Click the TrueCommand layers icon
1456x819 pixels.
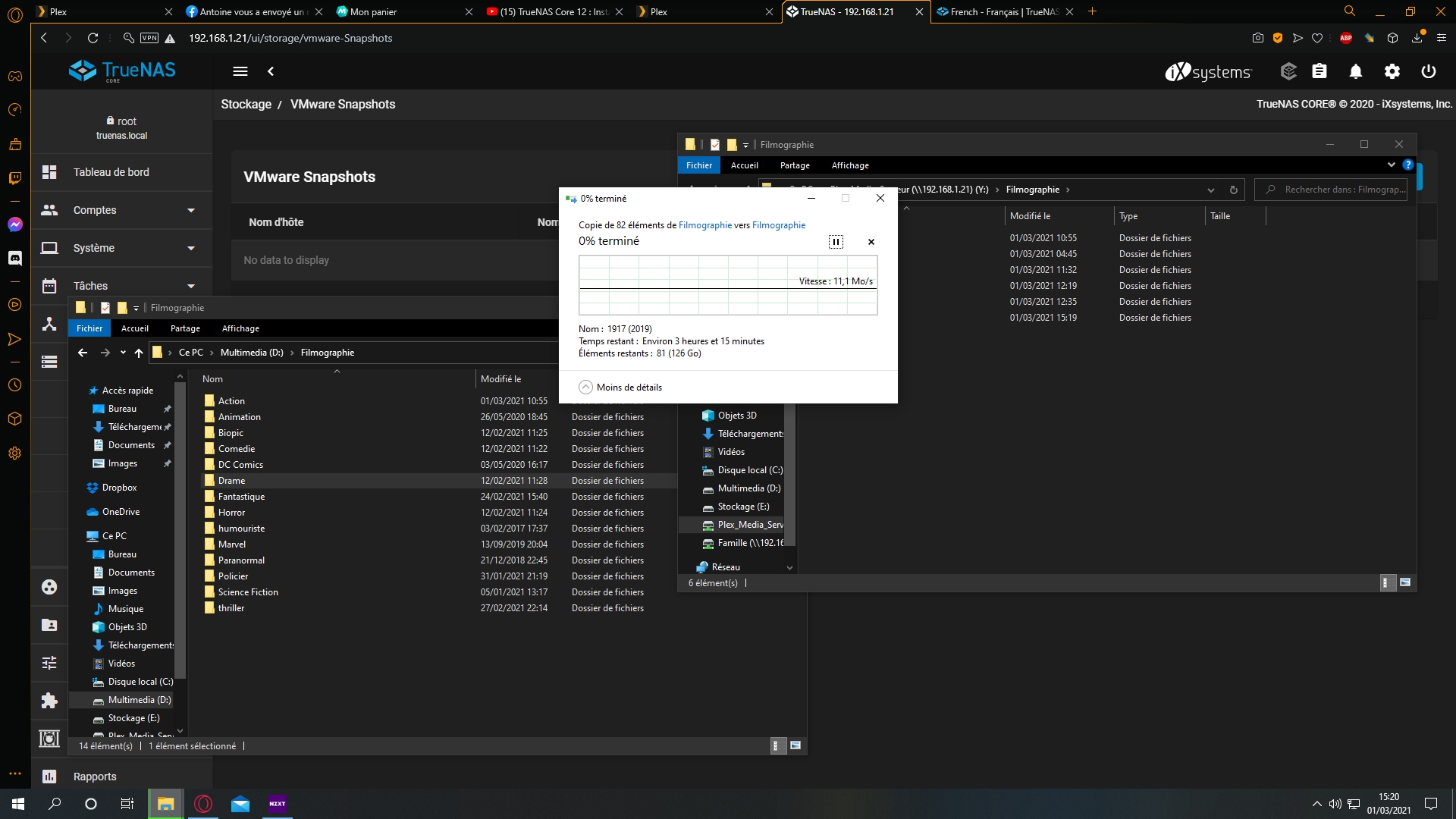1288,71
